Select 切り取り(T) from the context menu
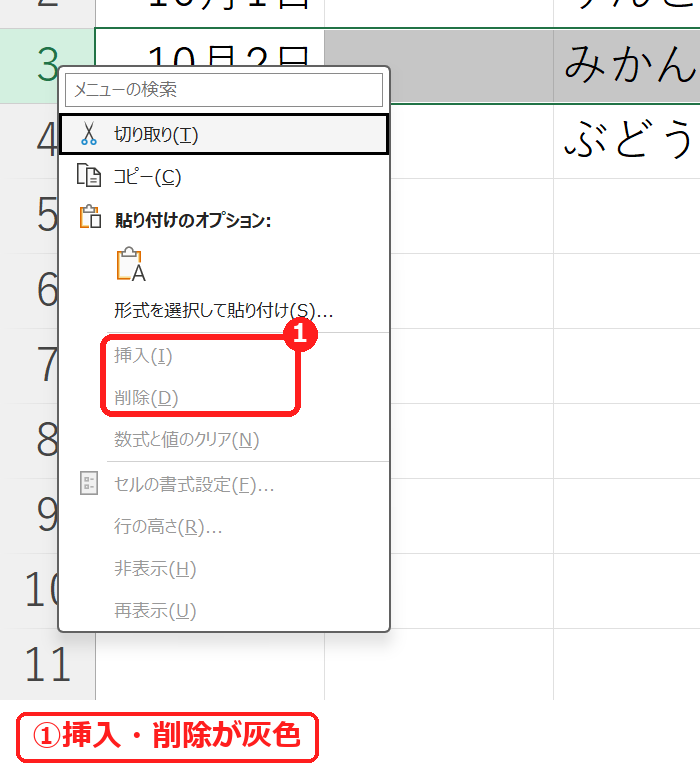The image size is (700, 770). click(224, 135)
